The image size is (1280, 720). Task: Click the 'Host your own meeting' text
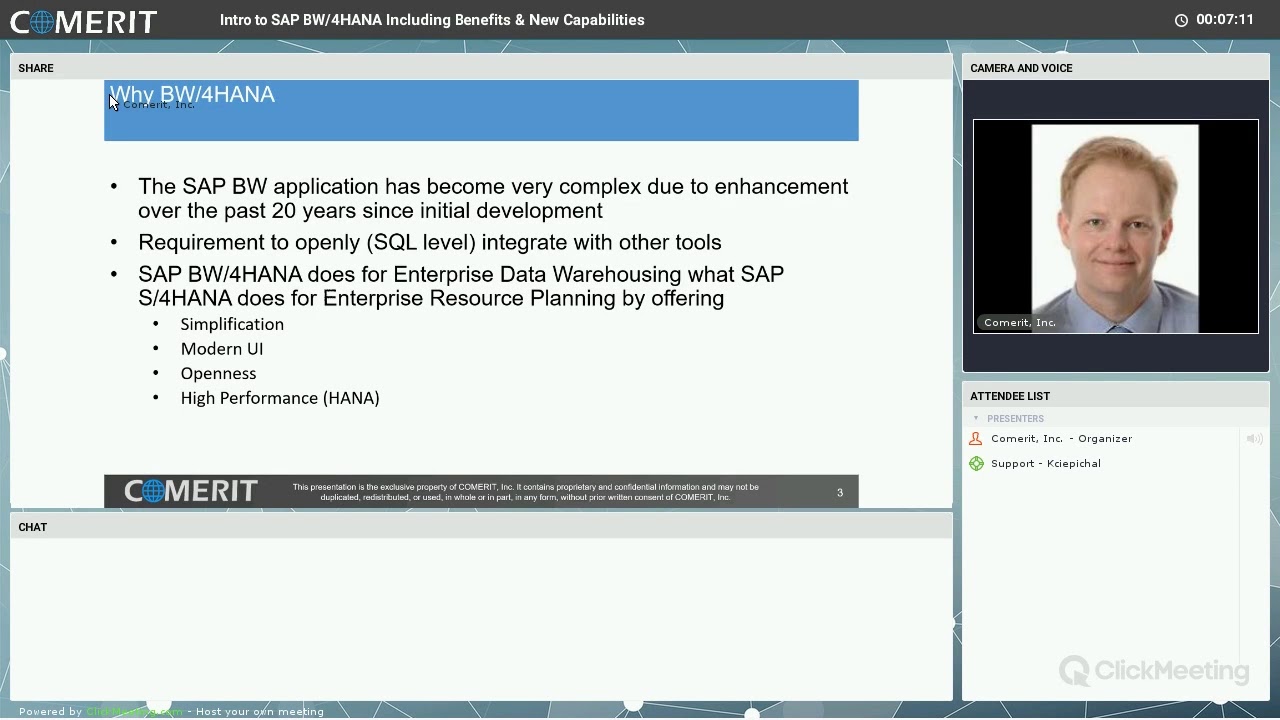[260, 712]
